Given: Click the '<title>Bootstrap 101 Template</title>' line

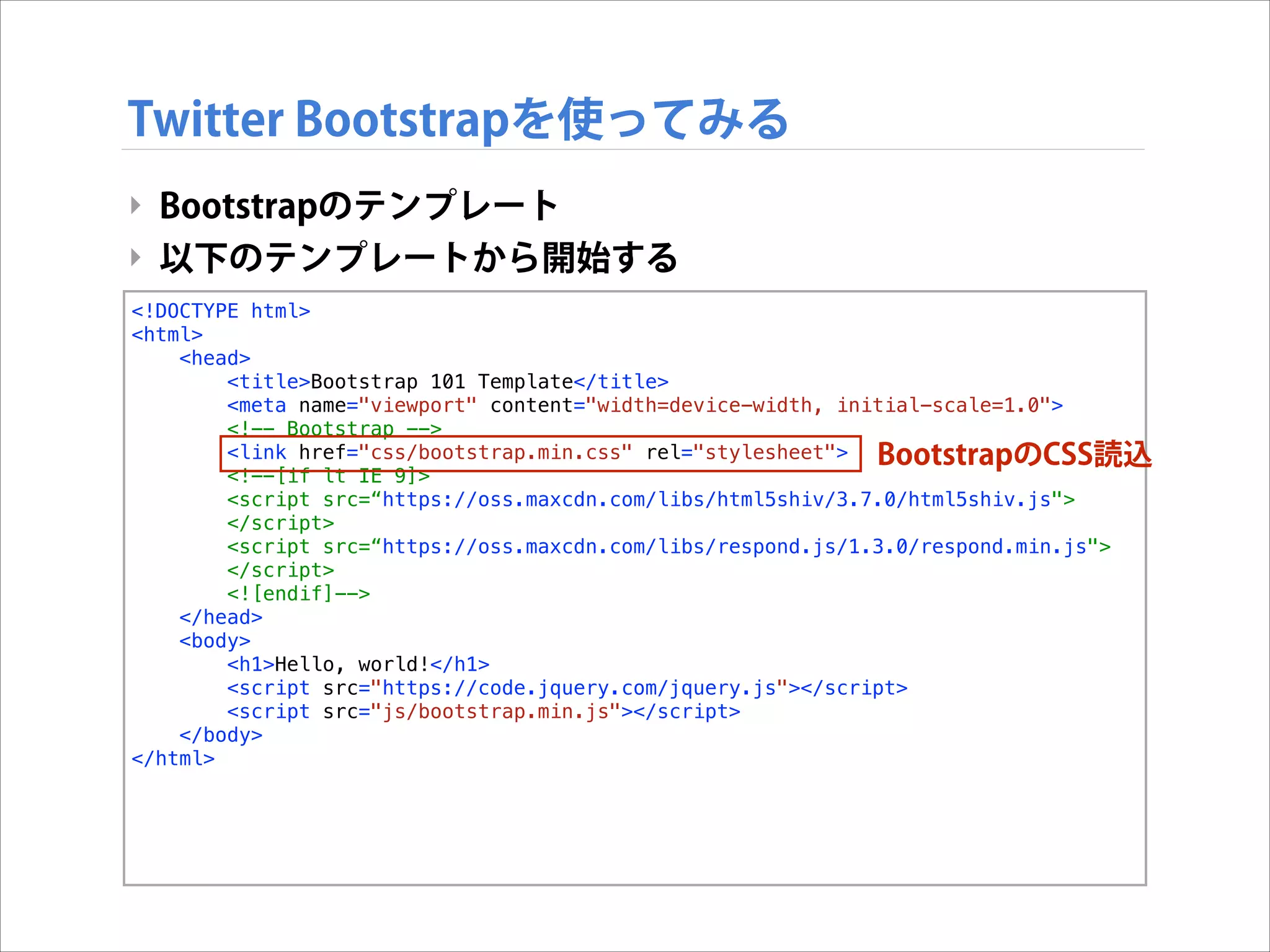Looking at the screenshot, I should pyautogui.click(x=448, y=382).
